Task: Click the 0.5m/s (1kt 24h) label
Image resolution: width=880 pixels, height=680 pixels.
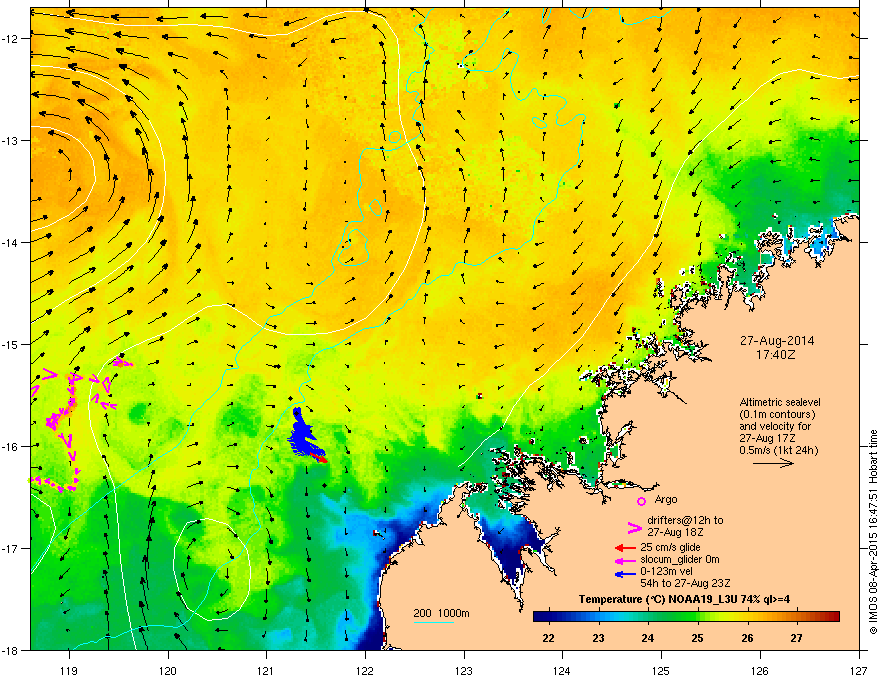Action: pyautogui.click(x=778, y=450)
